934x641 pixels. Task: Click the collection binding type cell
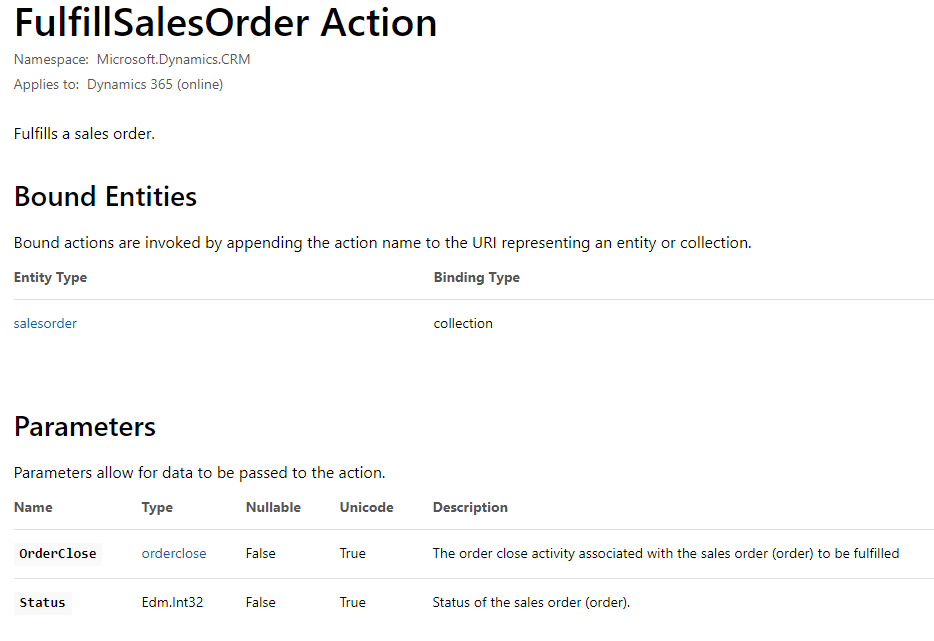click(x=463, y=323)
